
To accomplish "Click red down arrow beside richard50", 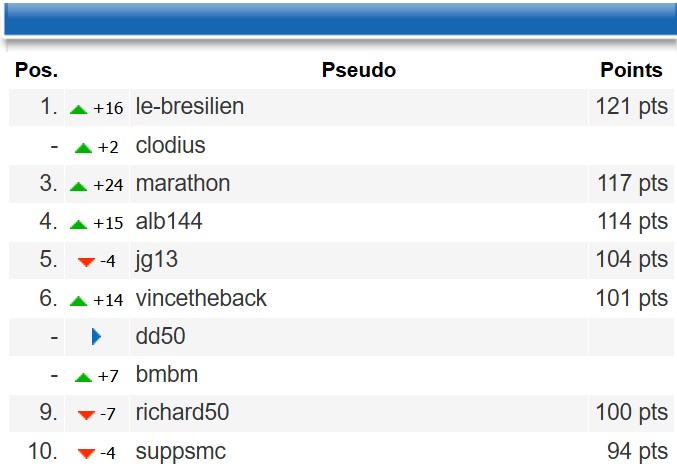I will coord(86,415).
